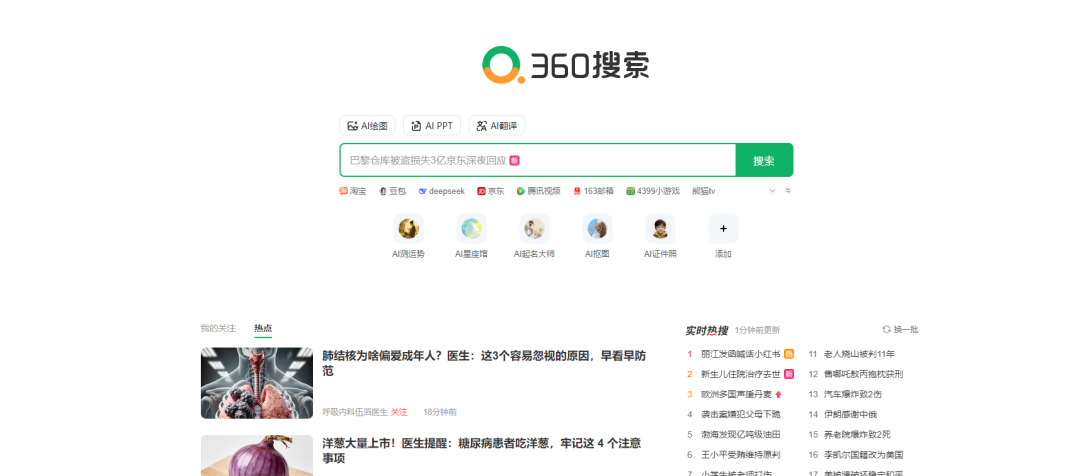Open hot search 售哪吒敖丙抱枕获刑
Screen dimensions: 1080x476
[864, 374]
